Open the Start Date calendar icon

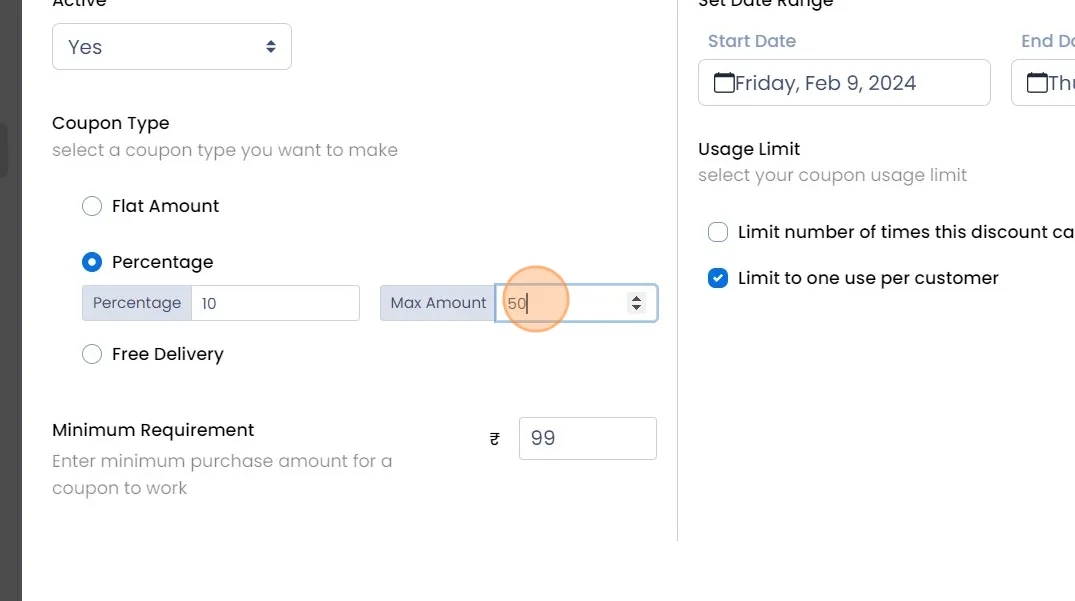tap(724, 83)
